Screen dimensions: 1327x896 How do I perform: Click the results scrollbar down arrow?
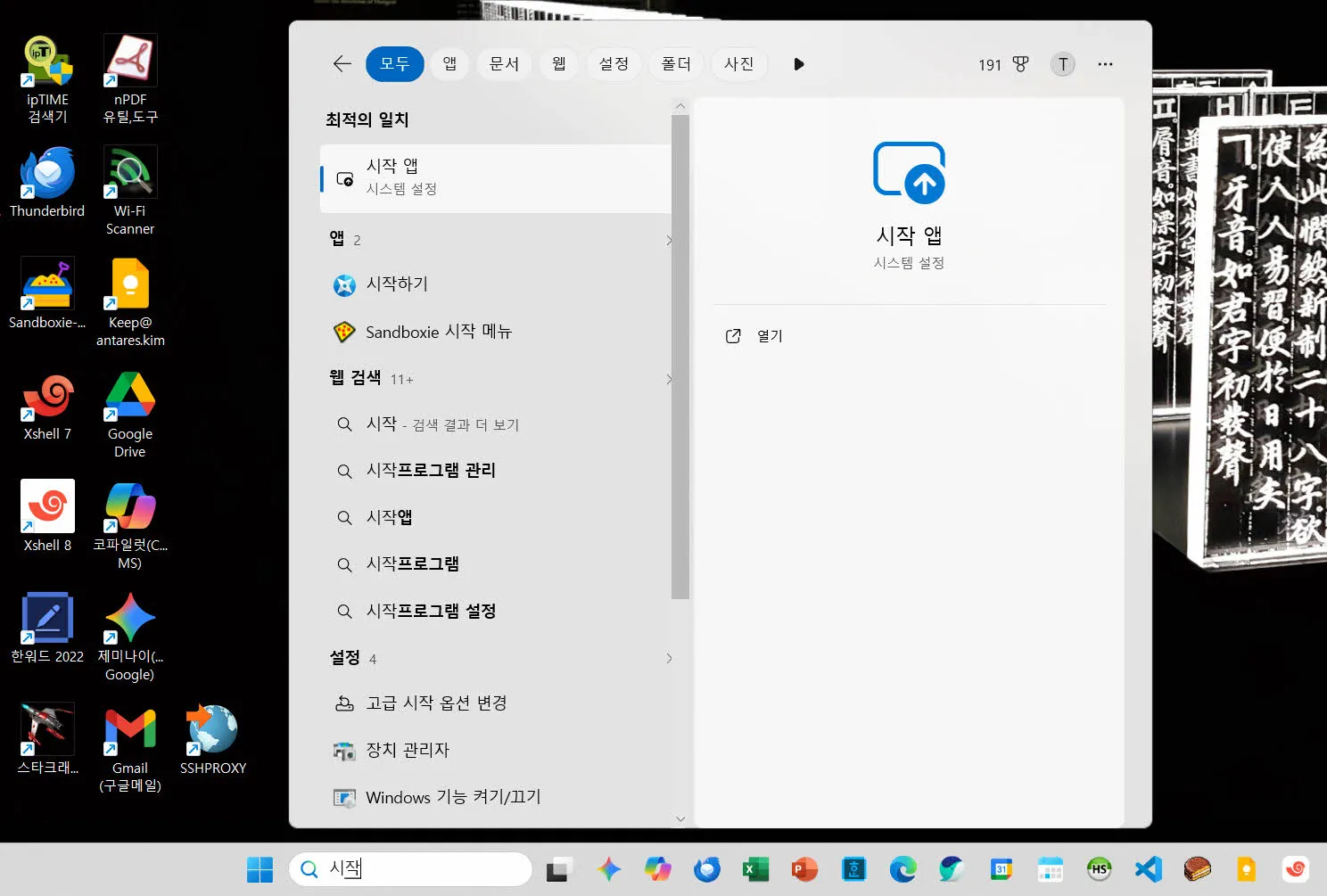[x=680, y=818]
